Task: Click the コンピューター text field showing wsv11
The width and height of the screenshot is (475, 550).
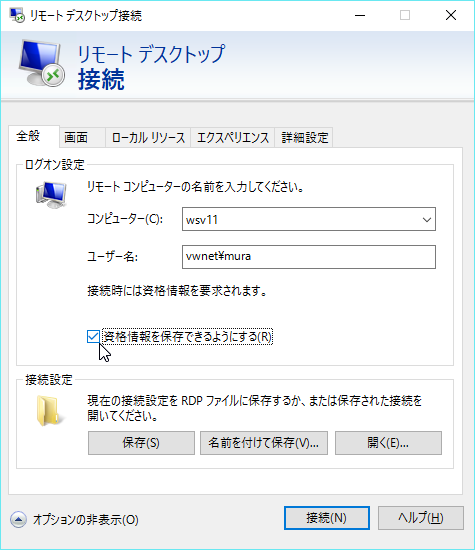Action: tap(301, 220)
